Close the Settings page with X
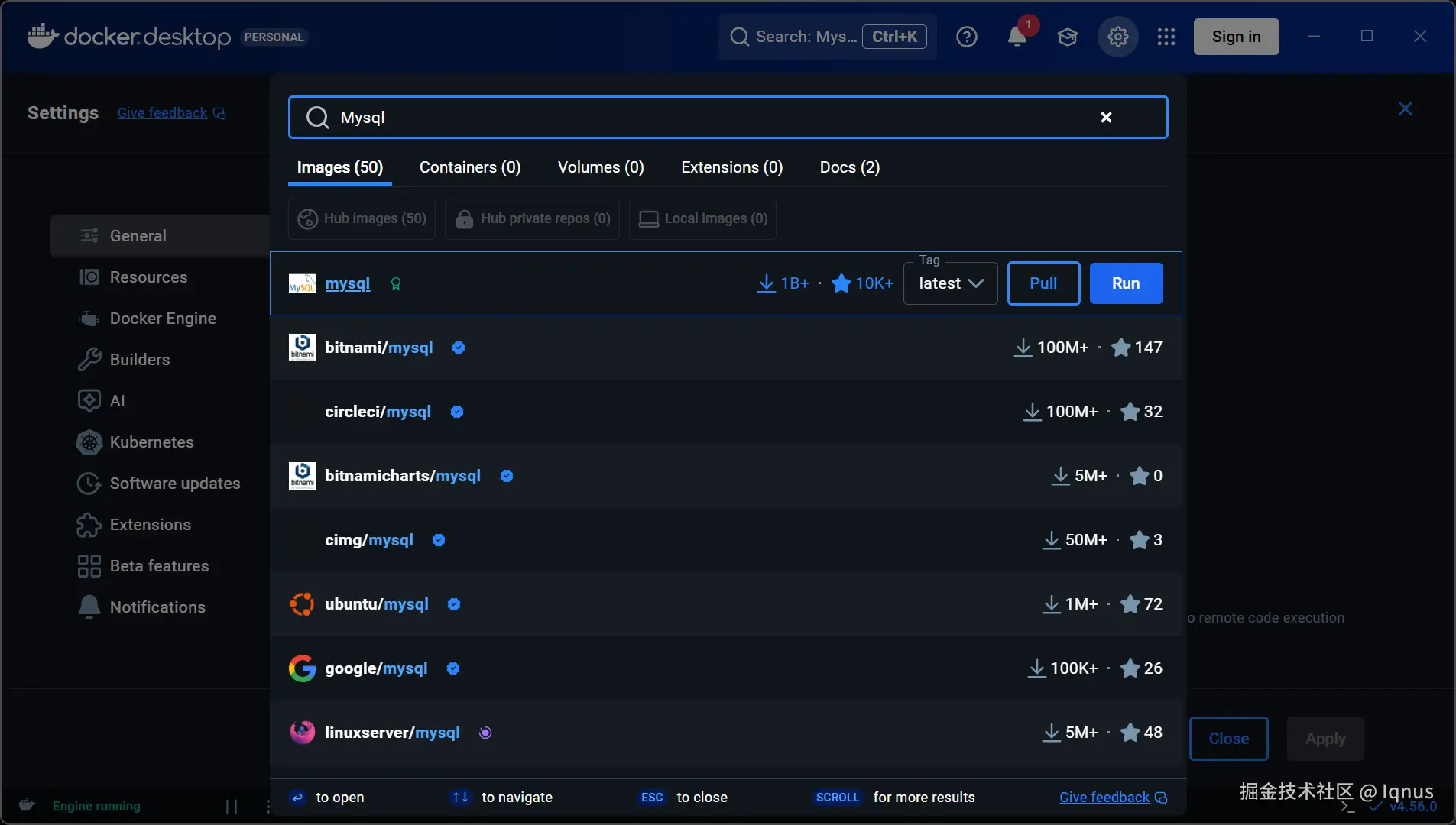 [1405, 108]
